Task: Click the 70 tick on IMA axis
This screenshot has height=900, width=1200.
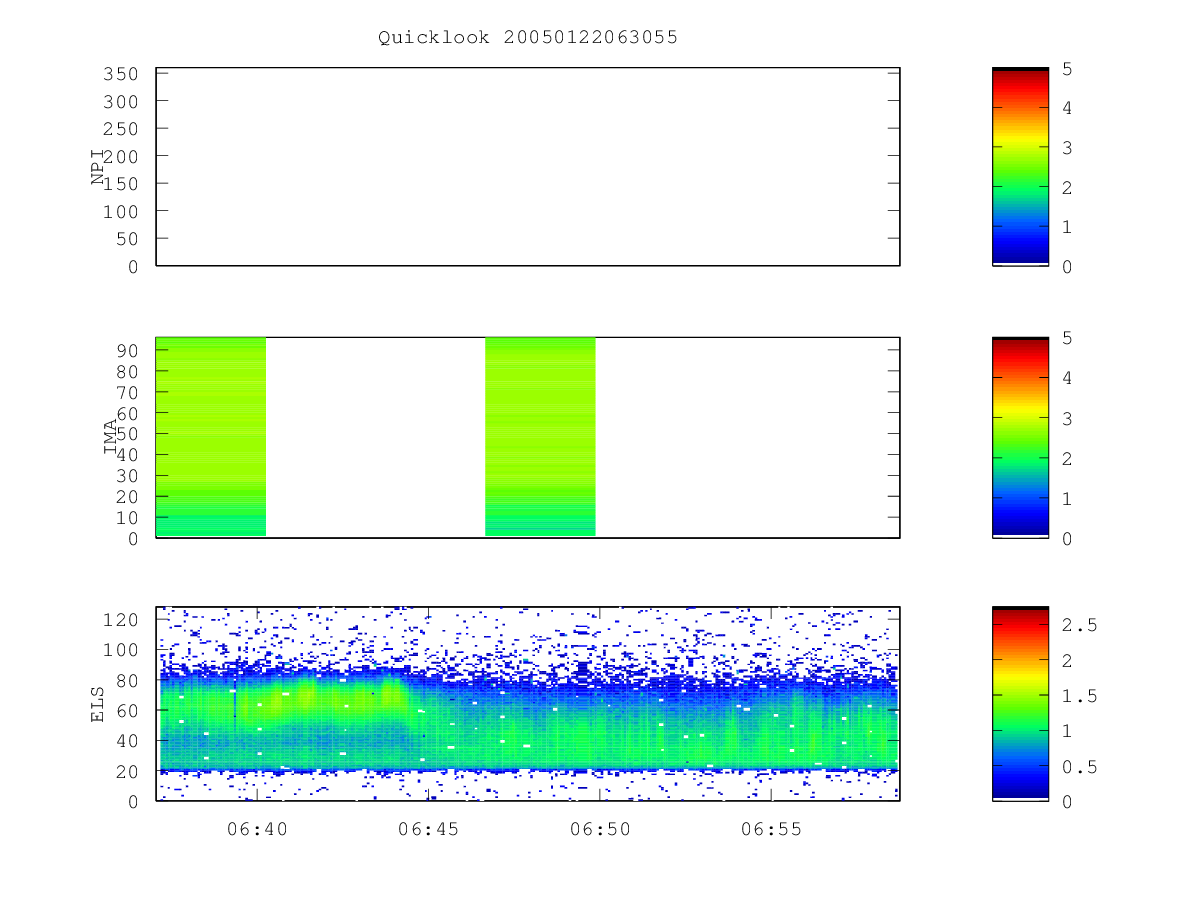Action: pos(126,392)
